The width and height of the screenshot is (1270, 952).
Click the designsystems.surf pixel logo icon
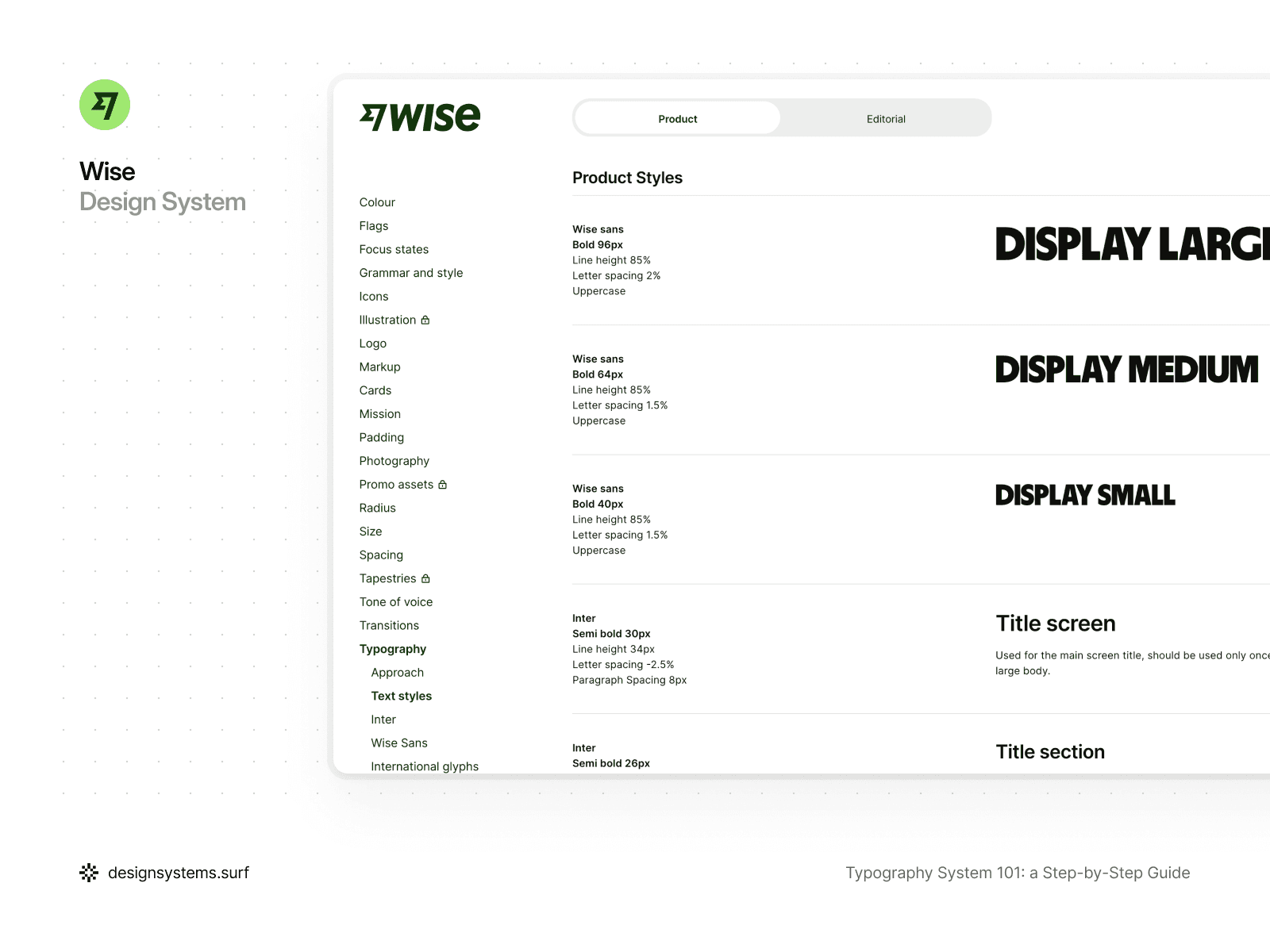(x=89, y=873)
